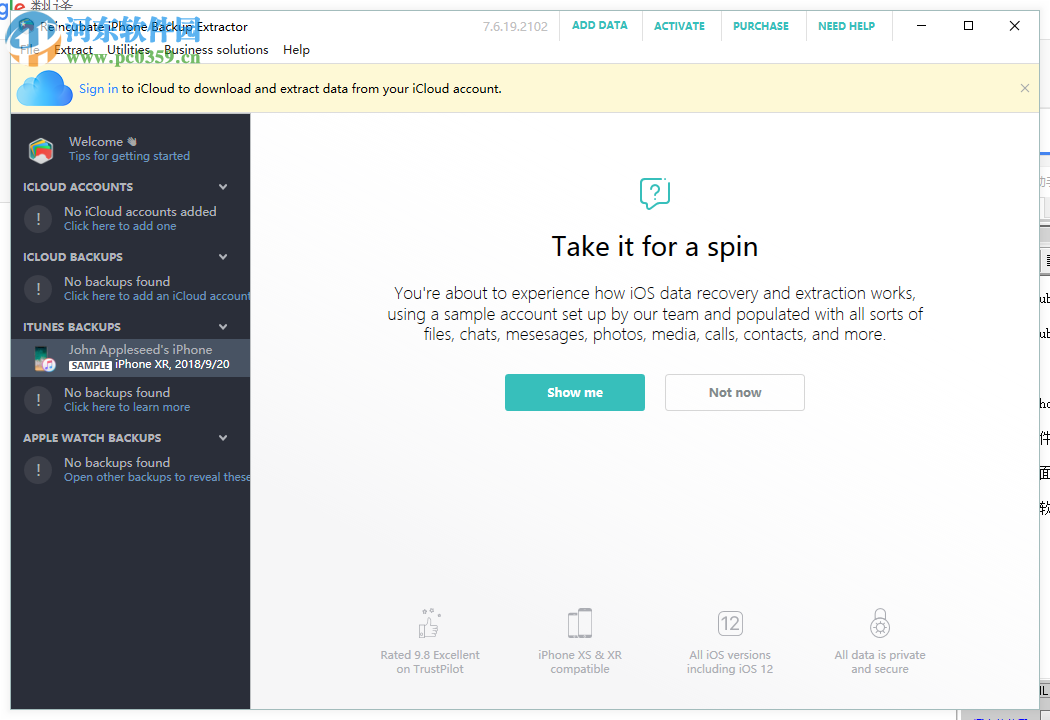Click the NEED HELP tab
1050x720 pixels.
(x=846, y=26)
